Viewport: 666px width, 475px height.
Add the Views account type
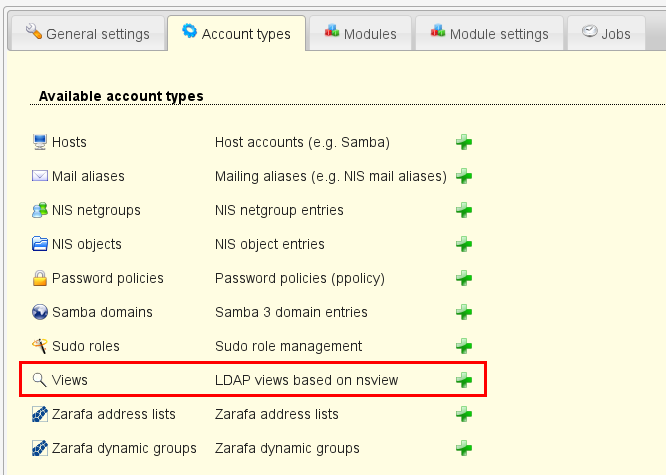point(464,380)
